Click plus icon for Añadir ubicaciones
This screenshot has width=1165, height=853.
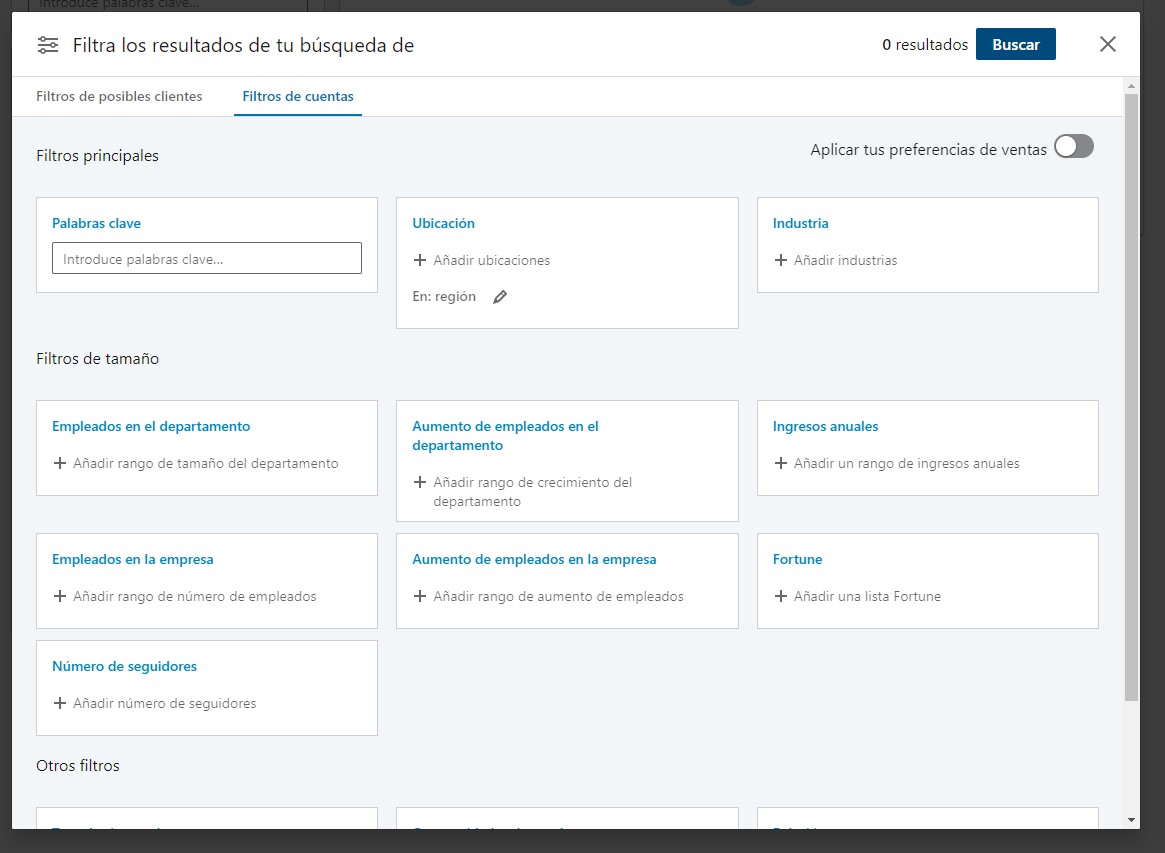(420, 260)
